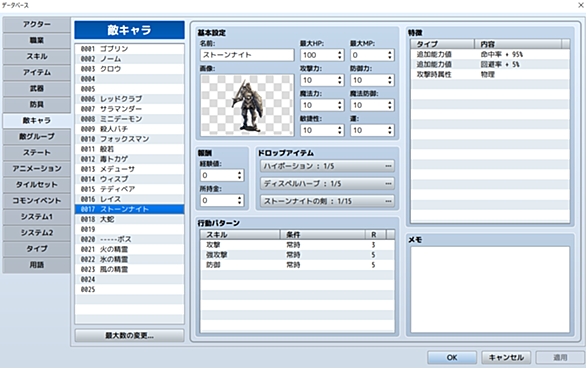
Task: Confirm with the OK button
Action: click(x=452, y=358)
